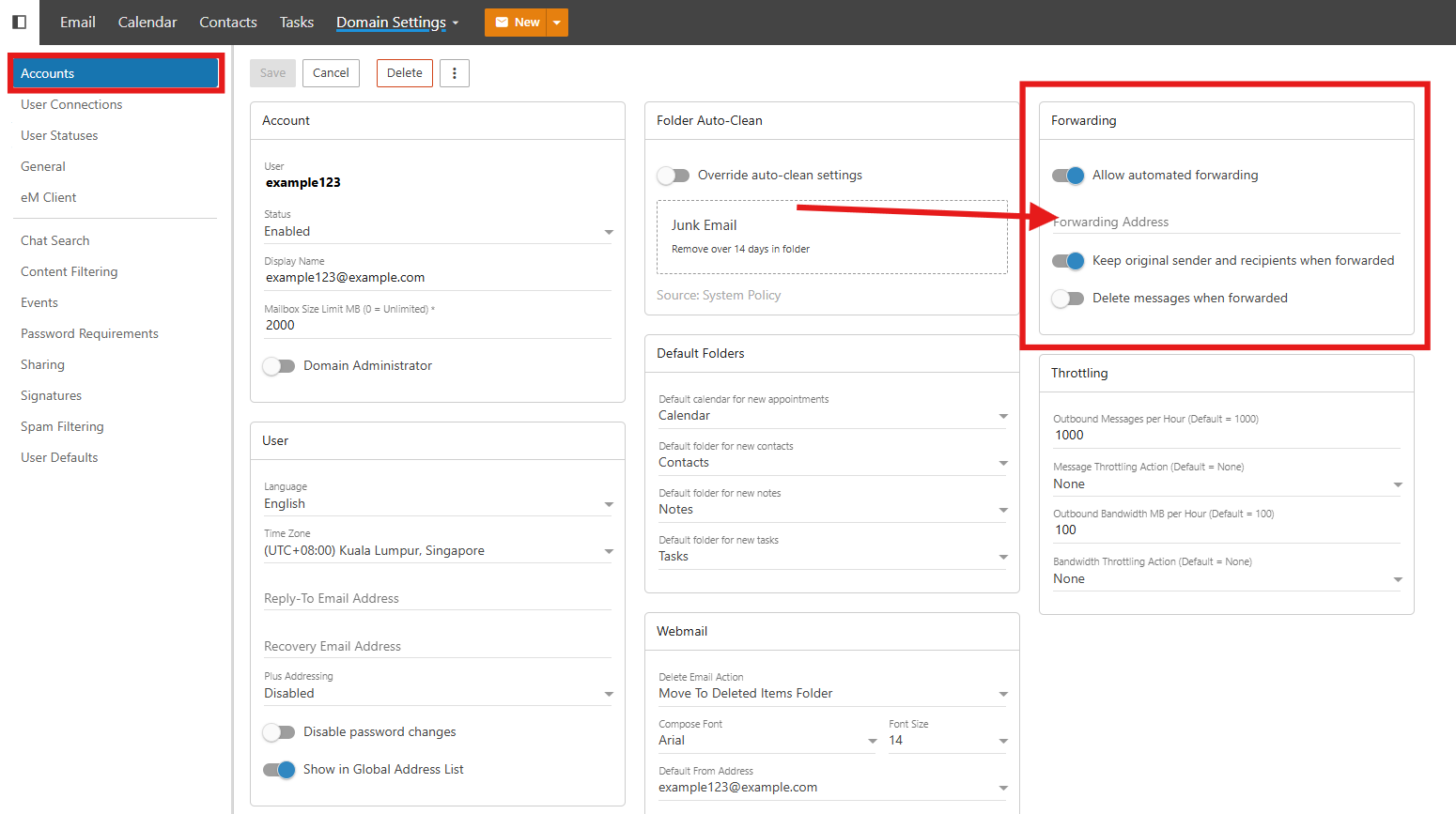1456x814 pixels.
Task: Select Sharing in the sidebar
Action: point(43,365)
